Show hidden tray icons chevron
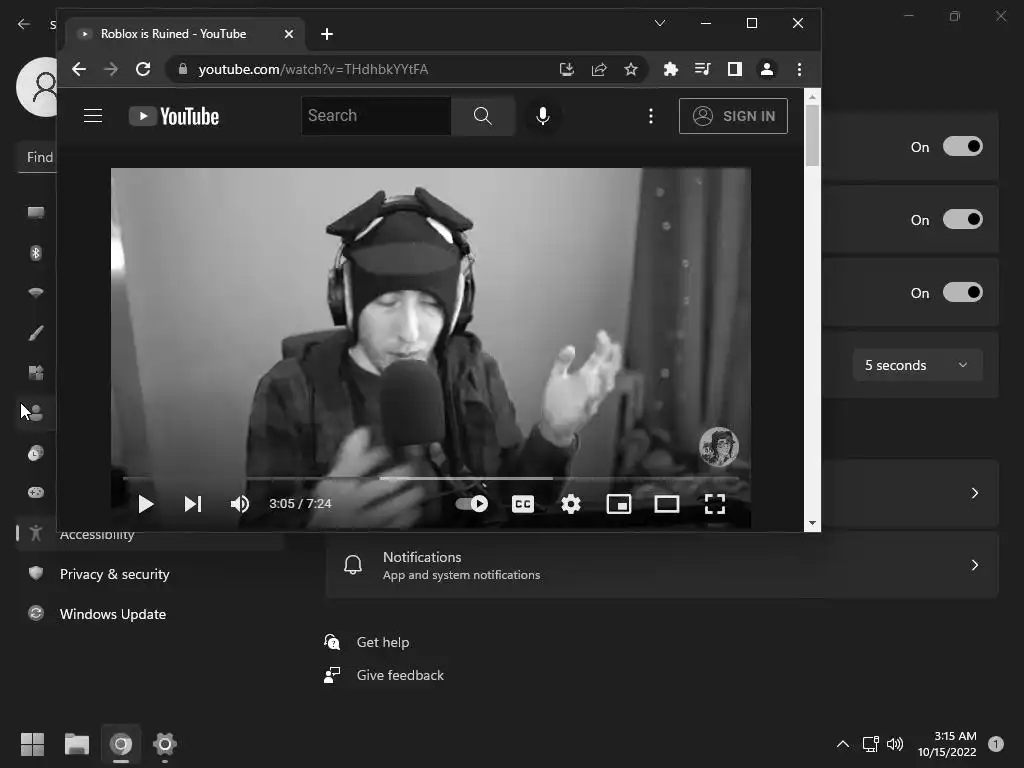 point(843,744)
